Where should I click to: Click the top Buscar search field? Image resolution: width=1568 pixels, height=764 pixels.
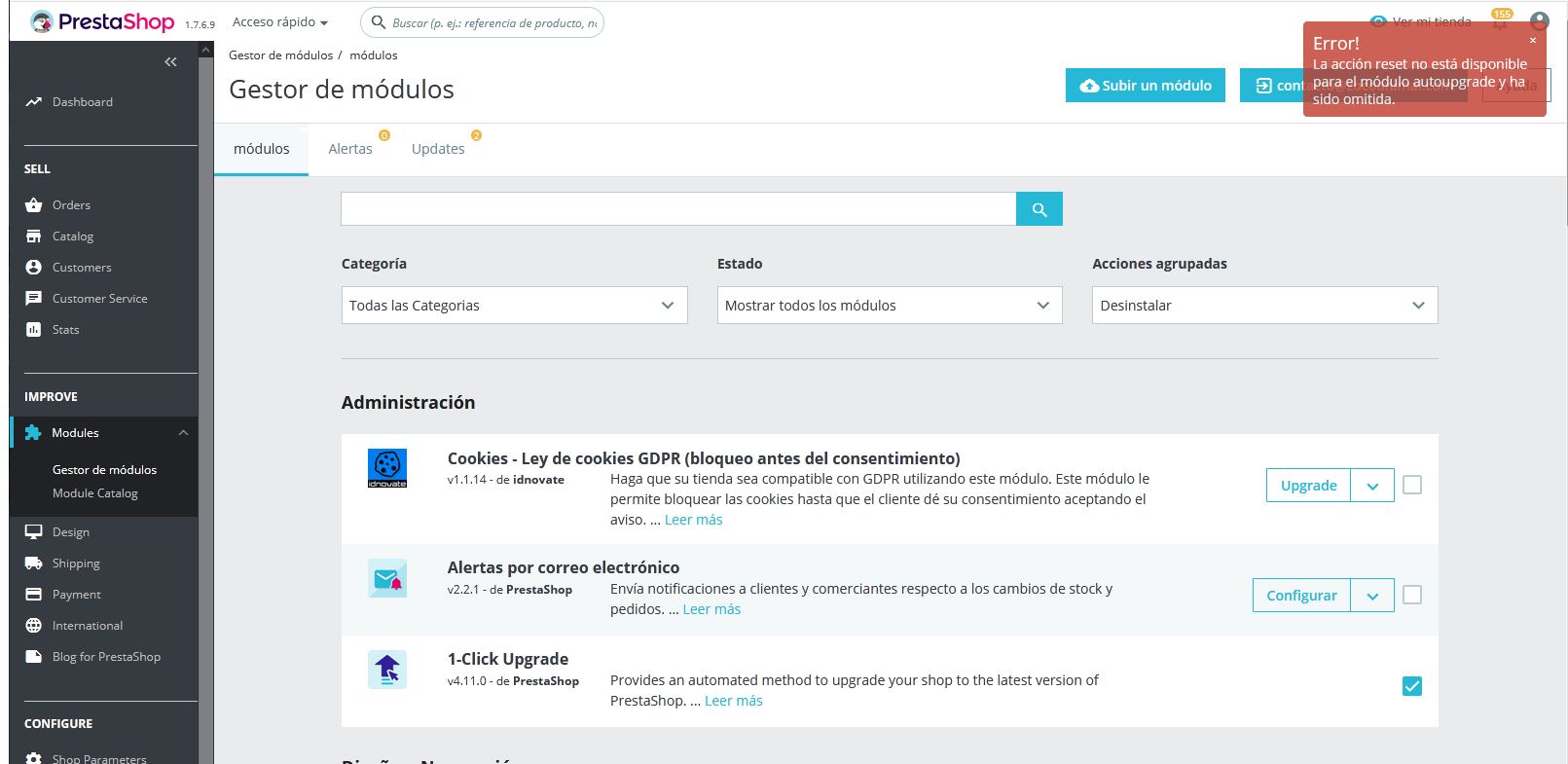pyautogui.click(x=482, y=22)
